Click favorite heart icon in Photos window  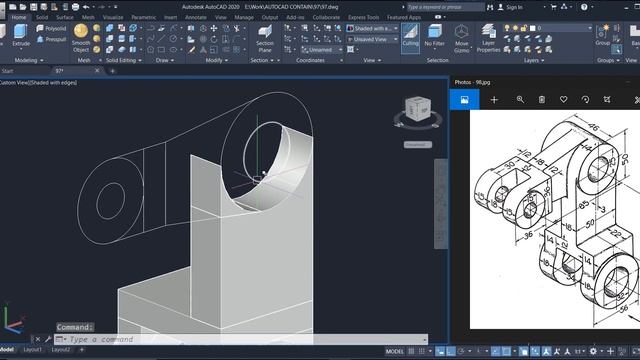(x=563, y=100)
